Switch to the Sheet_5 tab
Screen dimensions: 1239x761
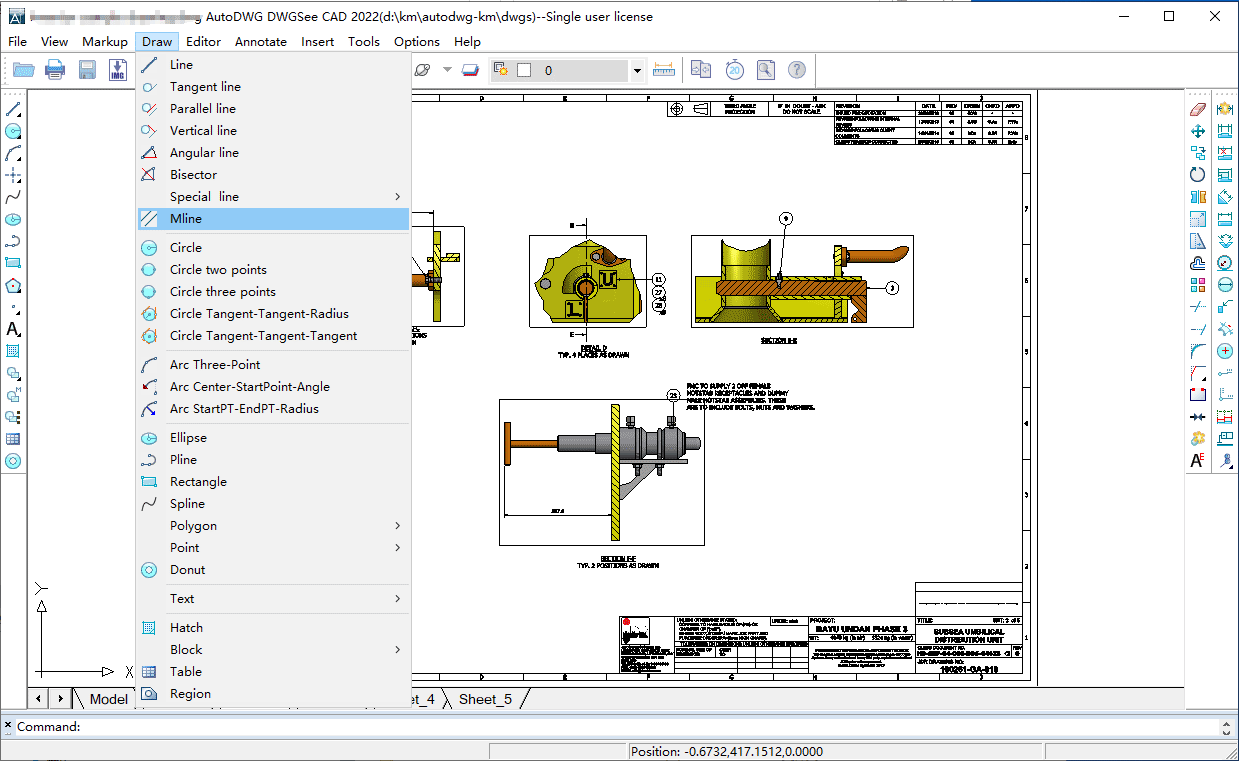coord(485,699)
